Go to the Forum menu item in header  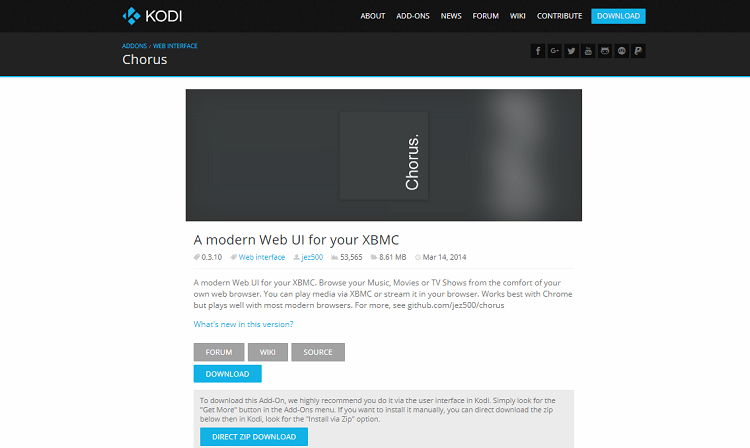pos(485,16)
